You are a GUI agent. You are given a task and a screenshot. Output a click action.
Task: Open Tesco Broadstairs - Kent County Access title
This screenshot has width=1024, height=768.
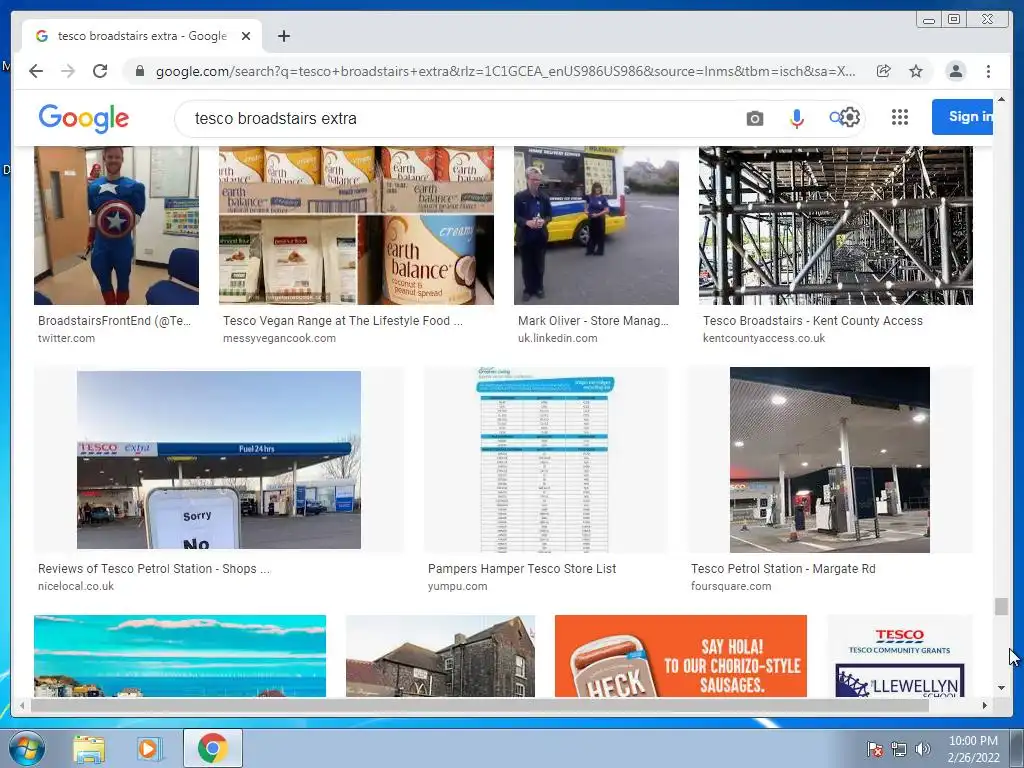pyautogui.click(x=812, y=321)
